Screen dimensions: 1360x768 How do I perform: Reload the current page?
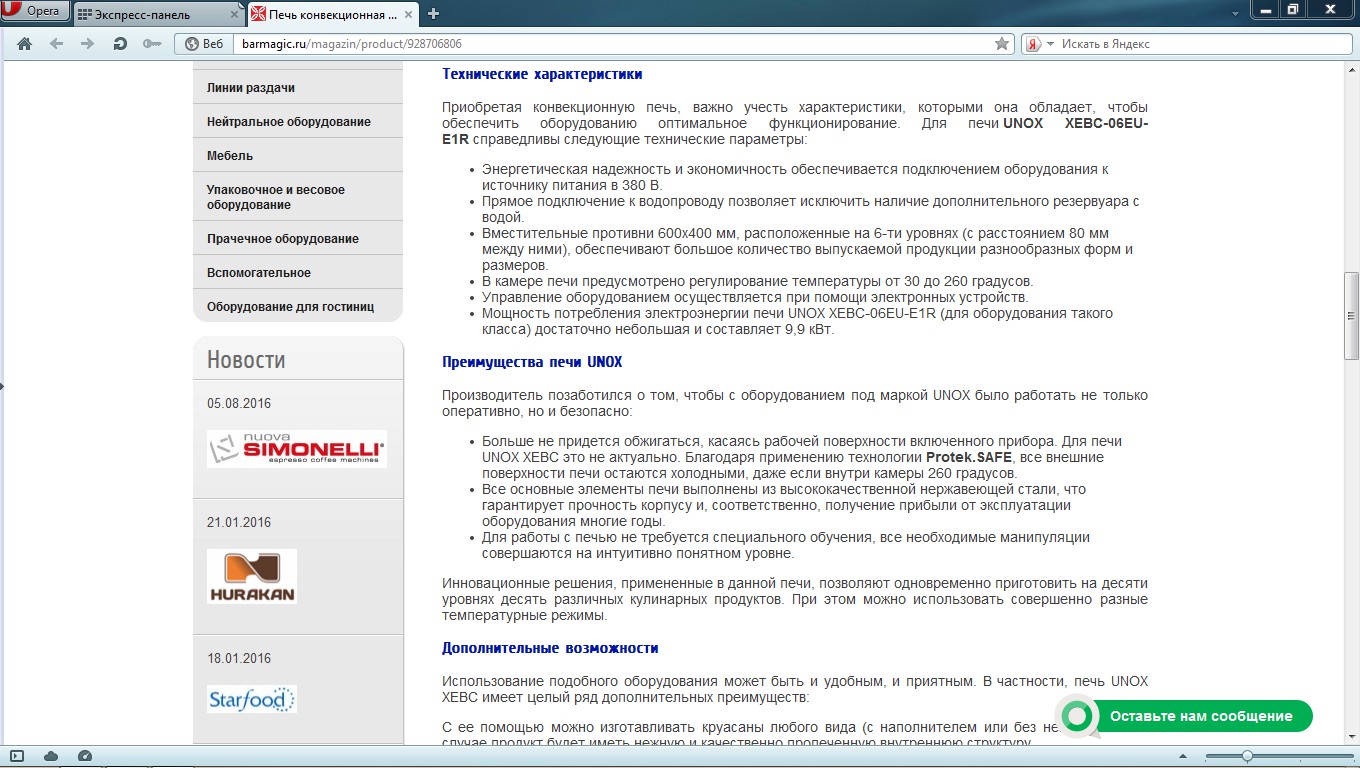point(120,44)
